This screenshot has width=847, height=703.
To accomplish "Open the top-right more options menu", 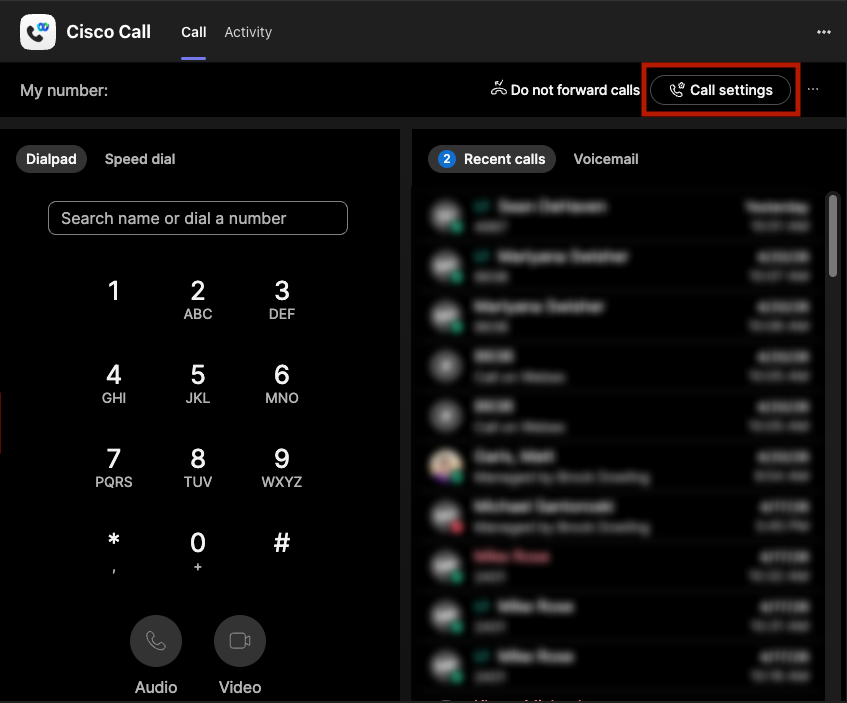I will [x=823, y=32].
